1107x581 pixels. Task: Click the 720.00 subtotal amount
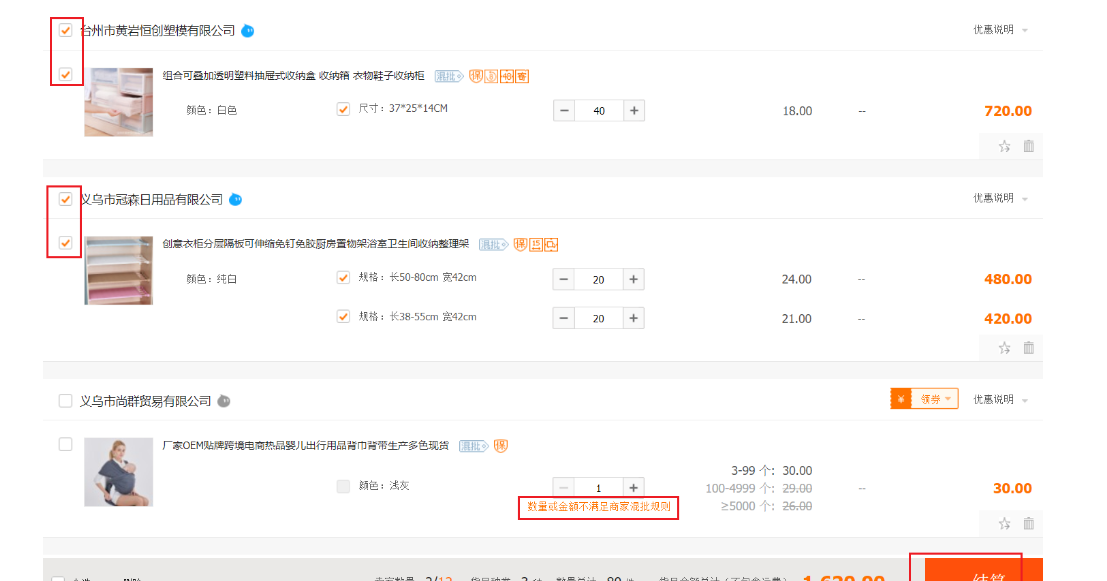[x=1007, y=111]
